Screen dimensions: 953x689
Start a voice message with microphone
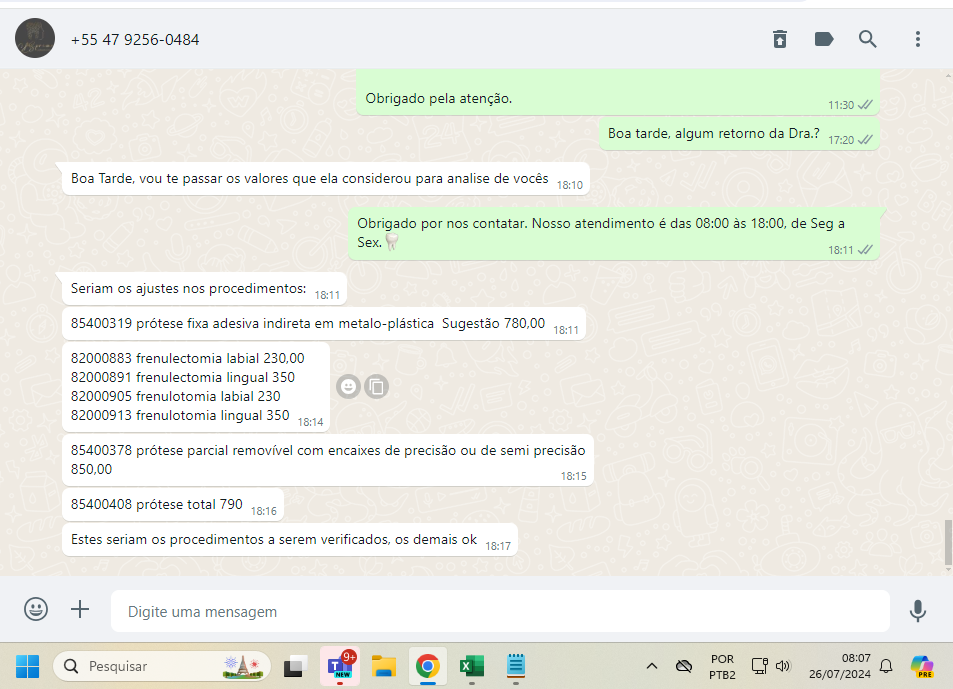pyautogui.click(x=918, y=611)
